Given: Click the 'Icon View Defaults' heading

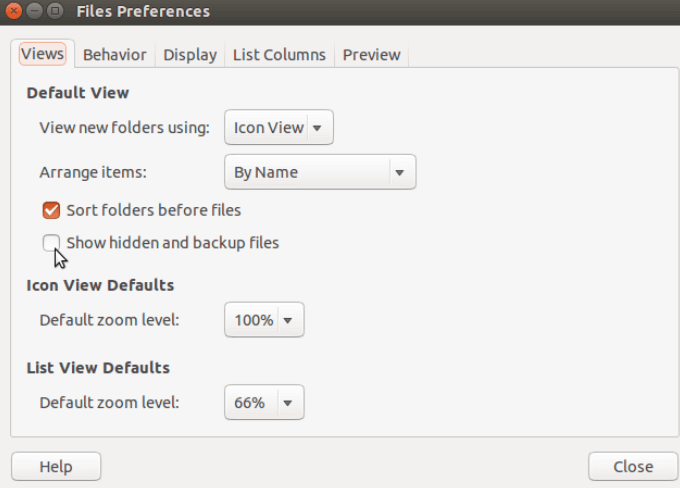Looking at the screenshot, I should click(100, 285).
